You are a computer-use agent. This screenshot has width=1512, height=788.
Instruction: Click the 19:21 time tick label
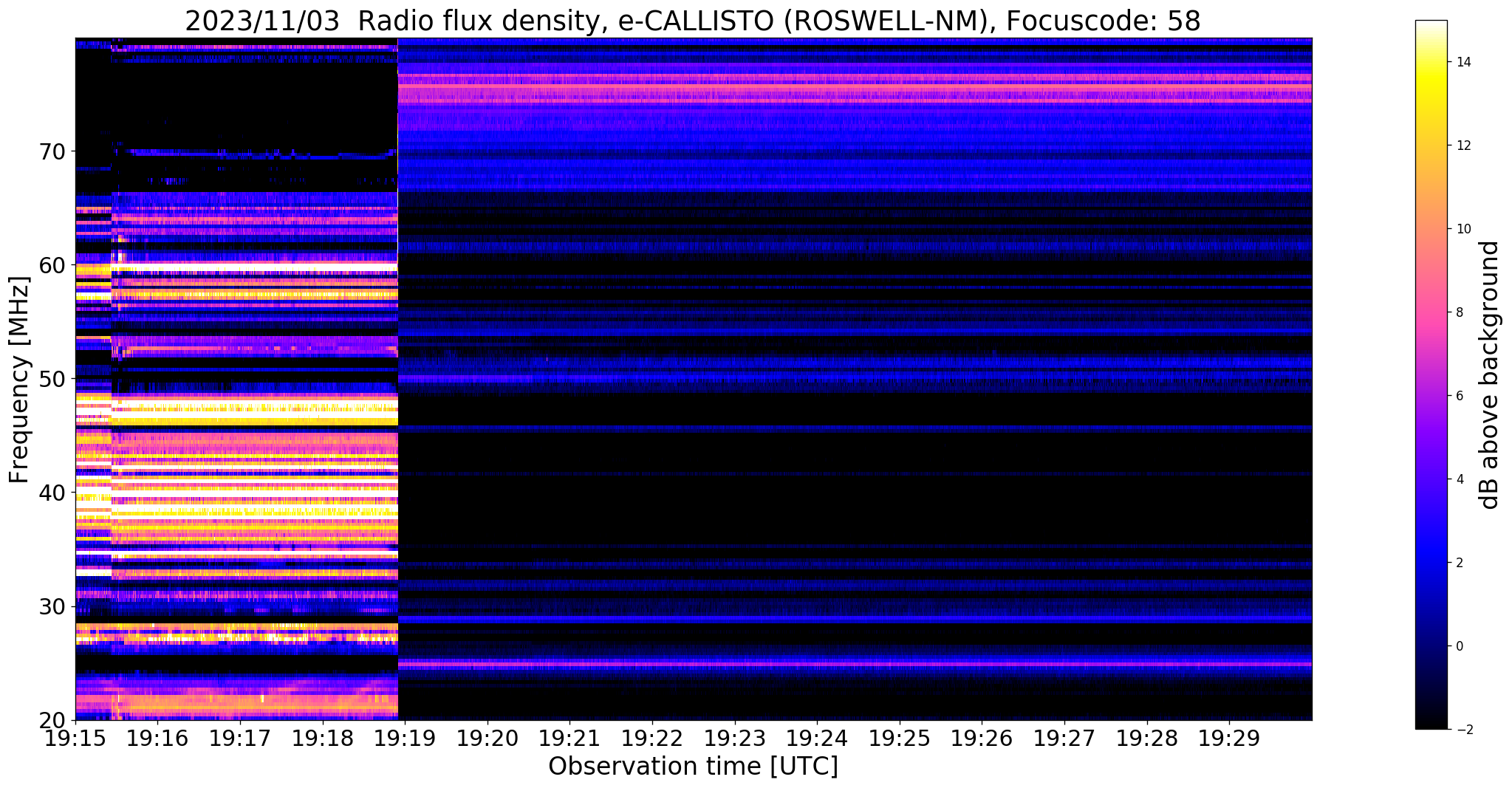(569, 739)
